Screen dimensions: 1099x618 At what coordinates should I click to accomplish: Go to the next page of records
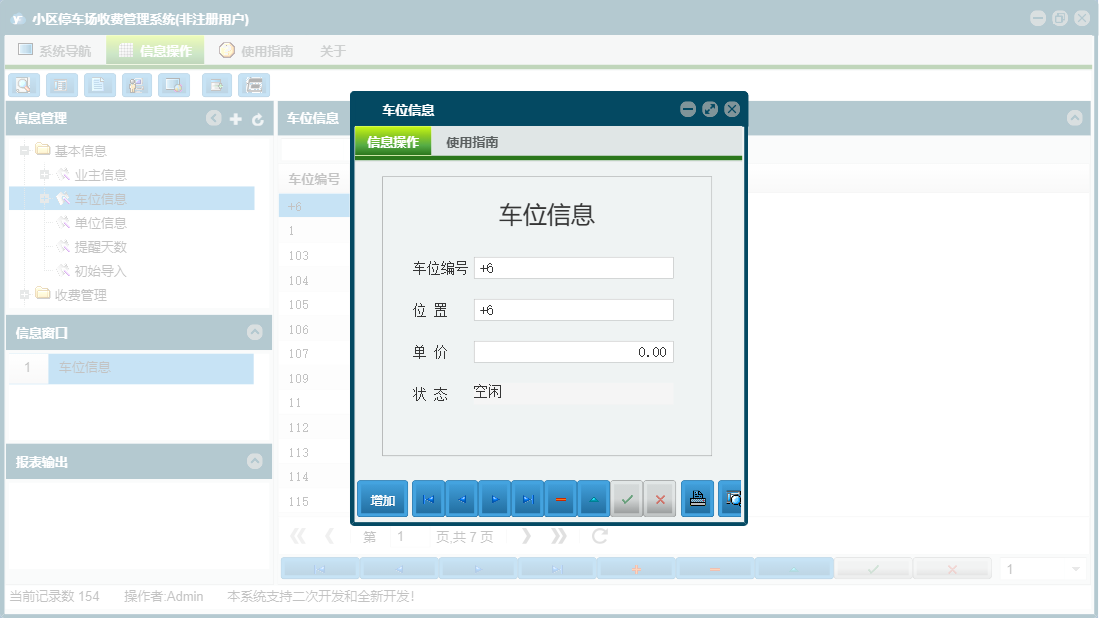[527, 536]
